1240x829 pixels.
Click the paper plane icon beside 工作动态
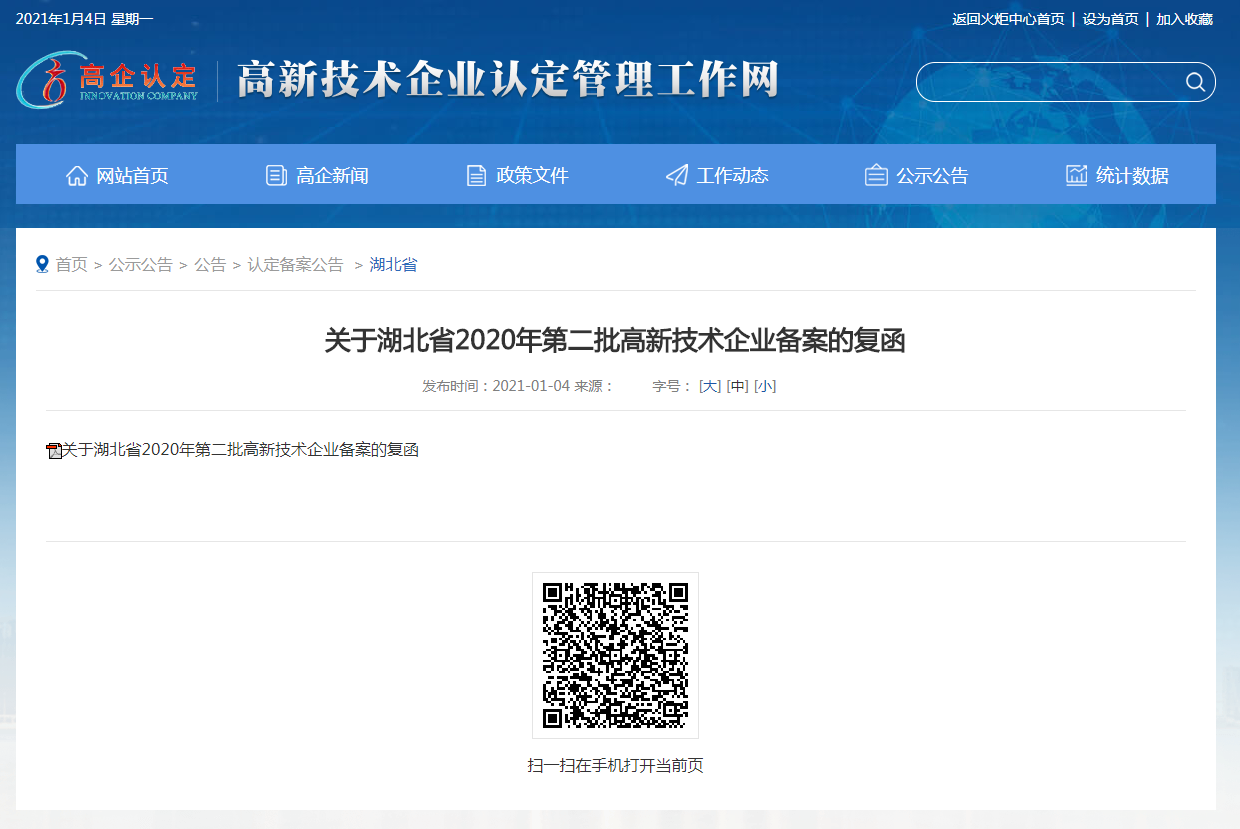(x=677, y=176)
